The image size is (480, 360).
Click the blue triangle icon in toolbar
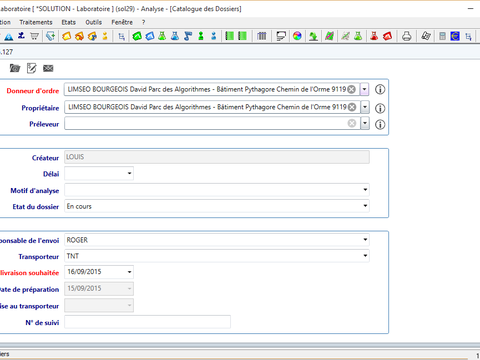click(x=9, y=36)
